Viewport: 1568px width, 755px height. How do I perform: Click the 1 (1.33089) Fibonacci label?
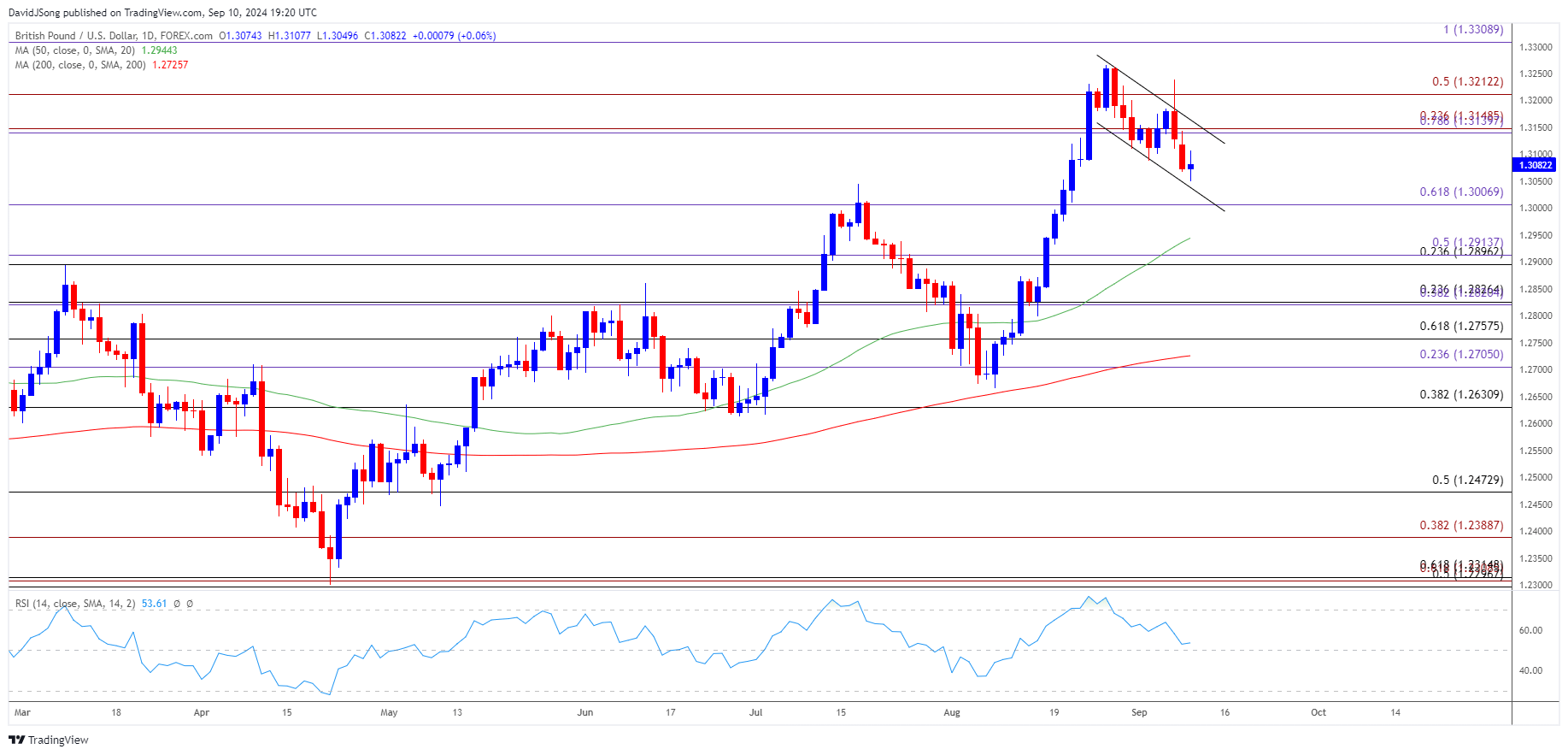(1473, 30)
